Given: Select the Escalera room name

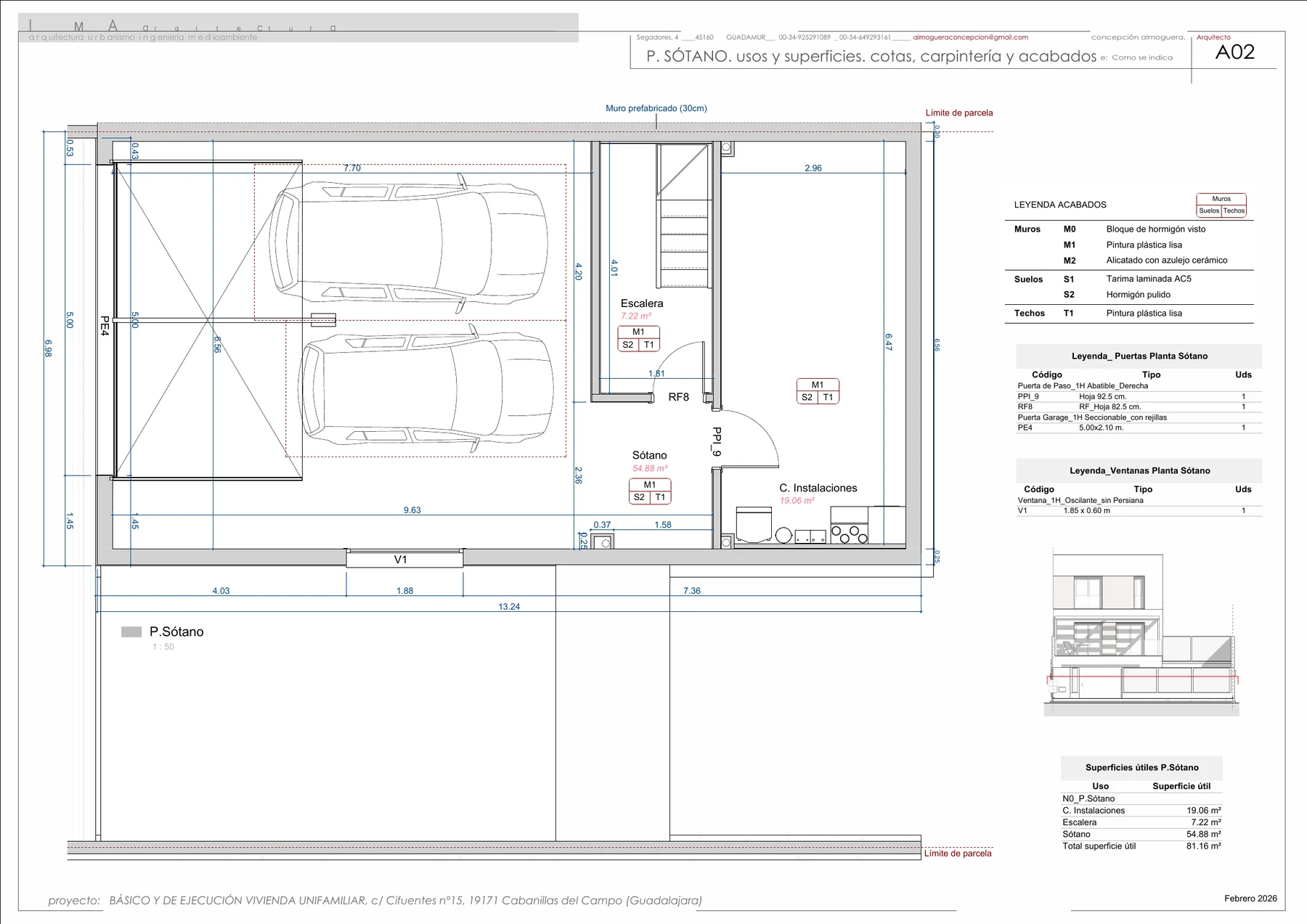Looking at the screenshot, I should [641, 303].
